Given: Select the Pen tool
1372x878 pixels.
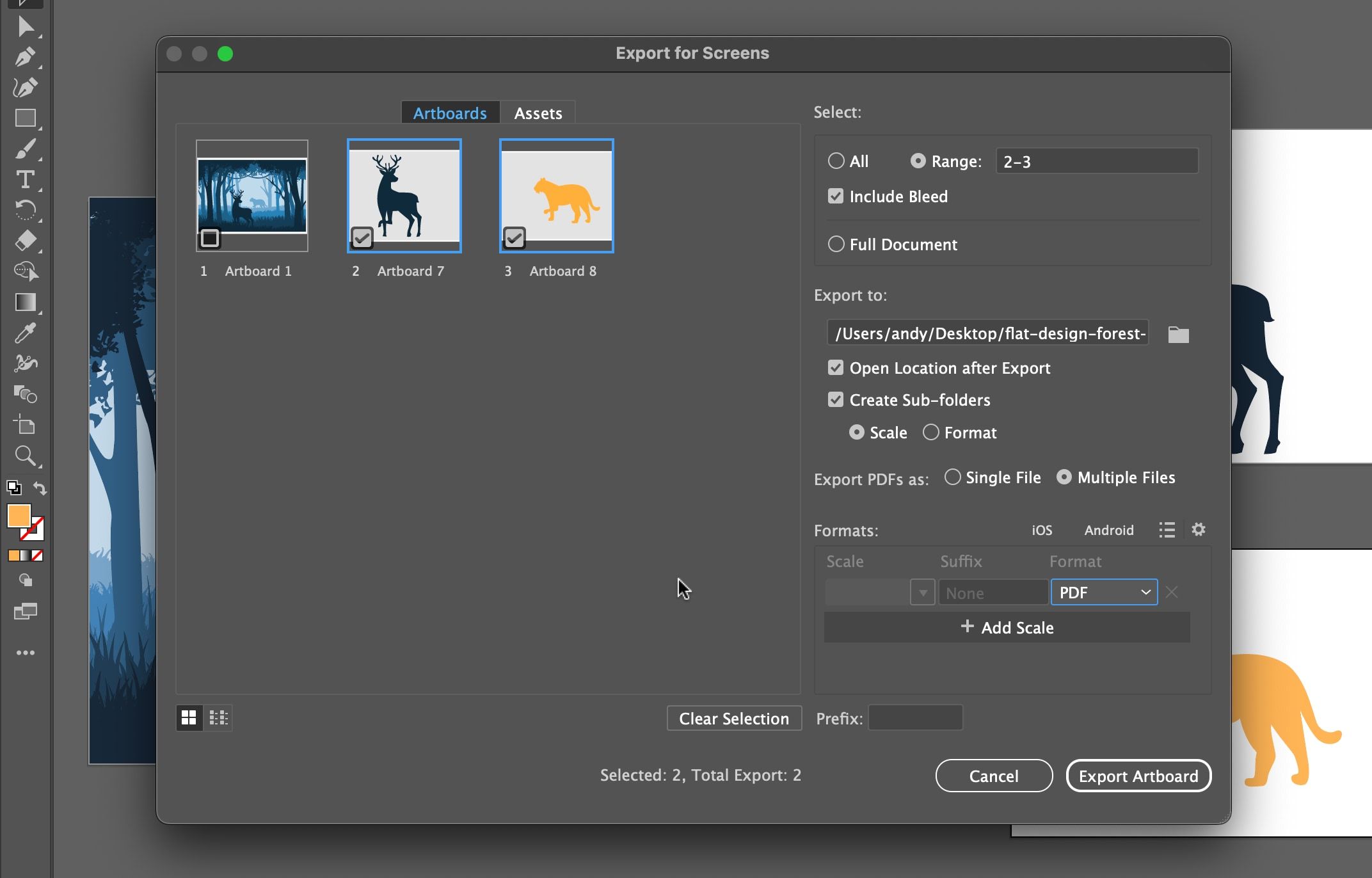Looking at the screenshot, I should (x=26, y=56).
